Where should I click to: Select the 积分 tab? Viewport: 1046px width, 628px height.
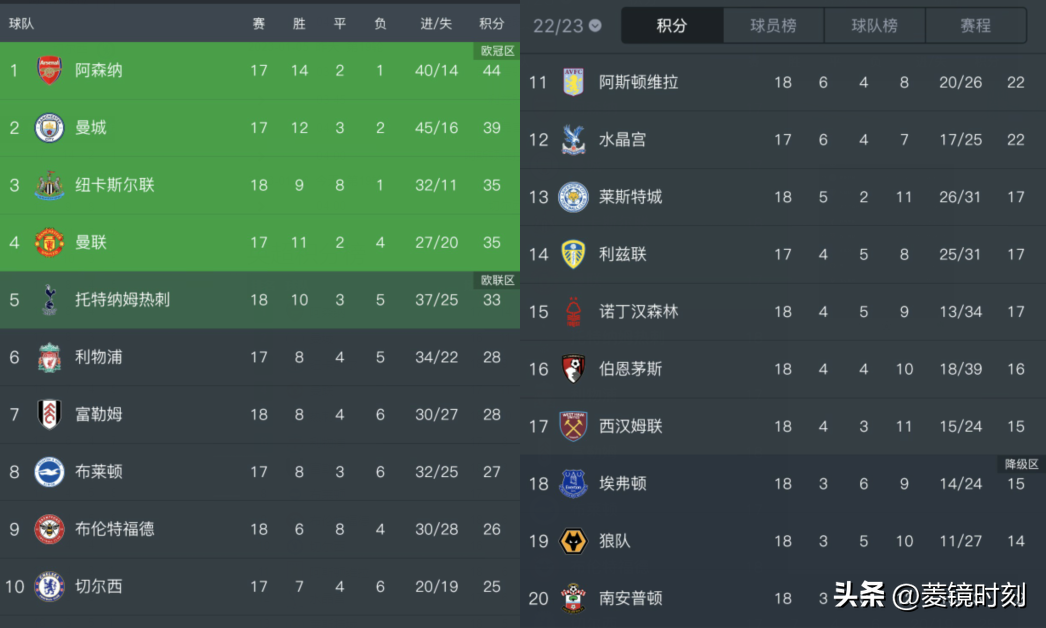pyautogui.click(x=672, y=26)
